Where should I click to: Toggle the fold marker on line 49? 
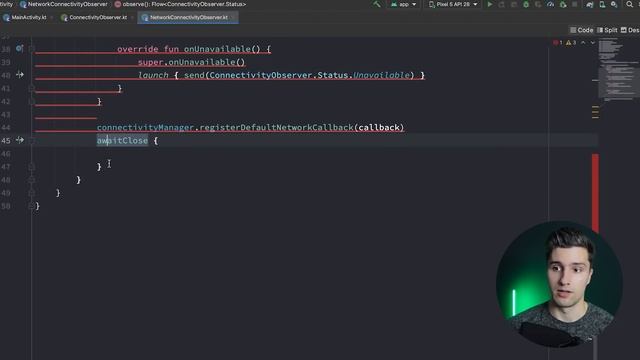point(31,193)
